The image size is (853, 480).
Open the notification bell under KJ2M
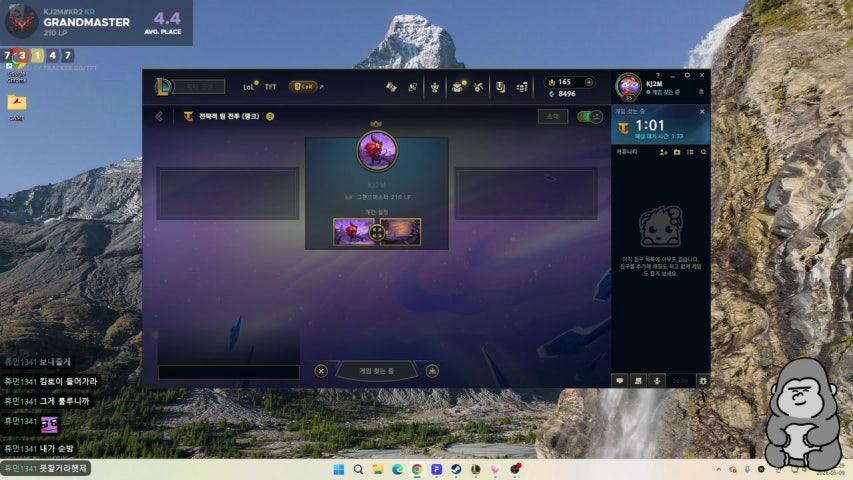[x=701, y=92]
